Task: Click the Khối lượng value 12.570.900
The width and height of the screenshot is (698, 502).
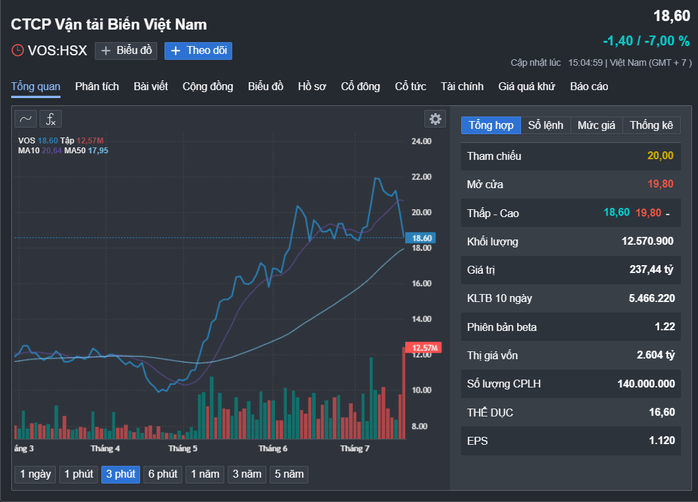Action: click(648, 241)
